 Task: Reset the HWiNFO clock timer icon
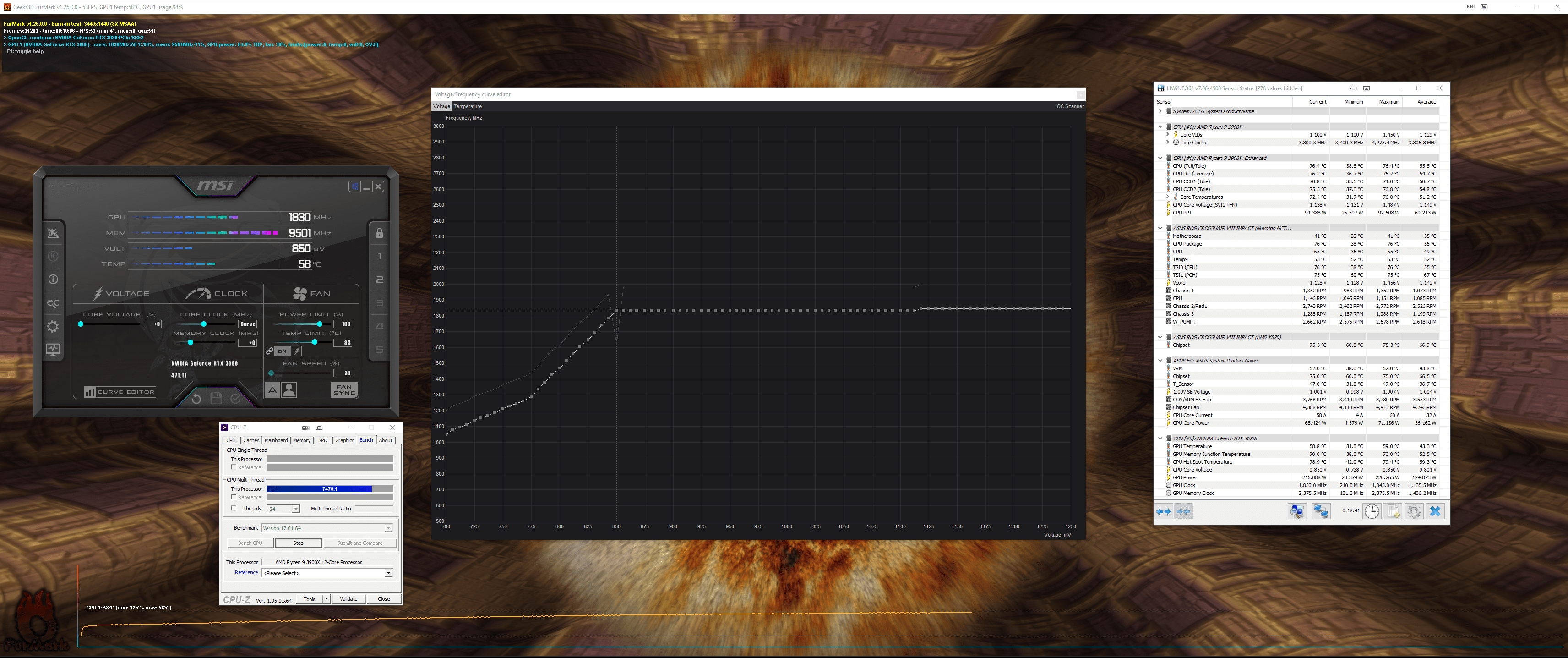coord(1372,512)
